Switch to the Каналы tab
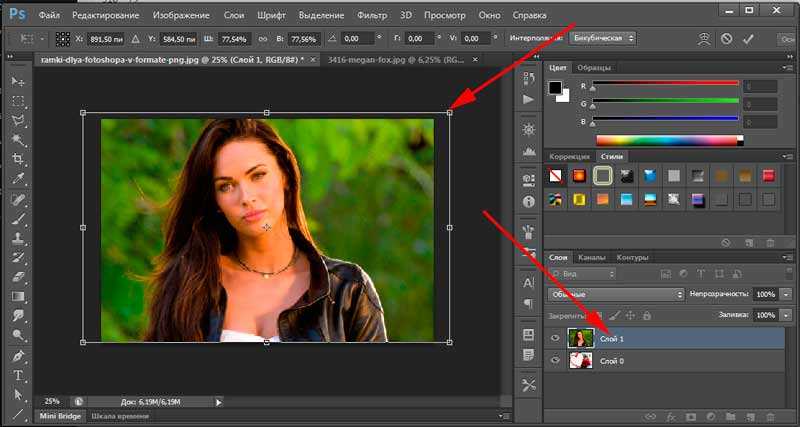Screen dimensions: 800x427 click(x=592, y=257)
